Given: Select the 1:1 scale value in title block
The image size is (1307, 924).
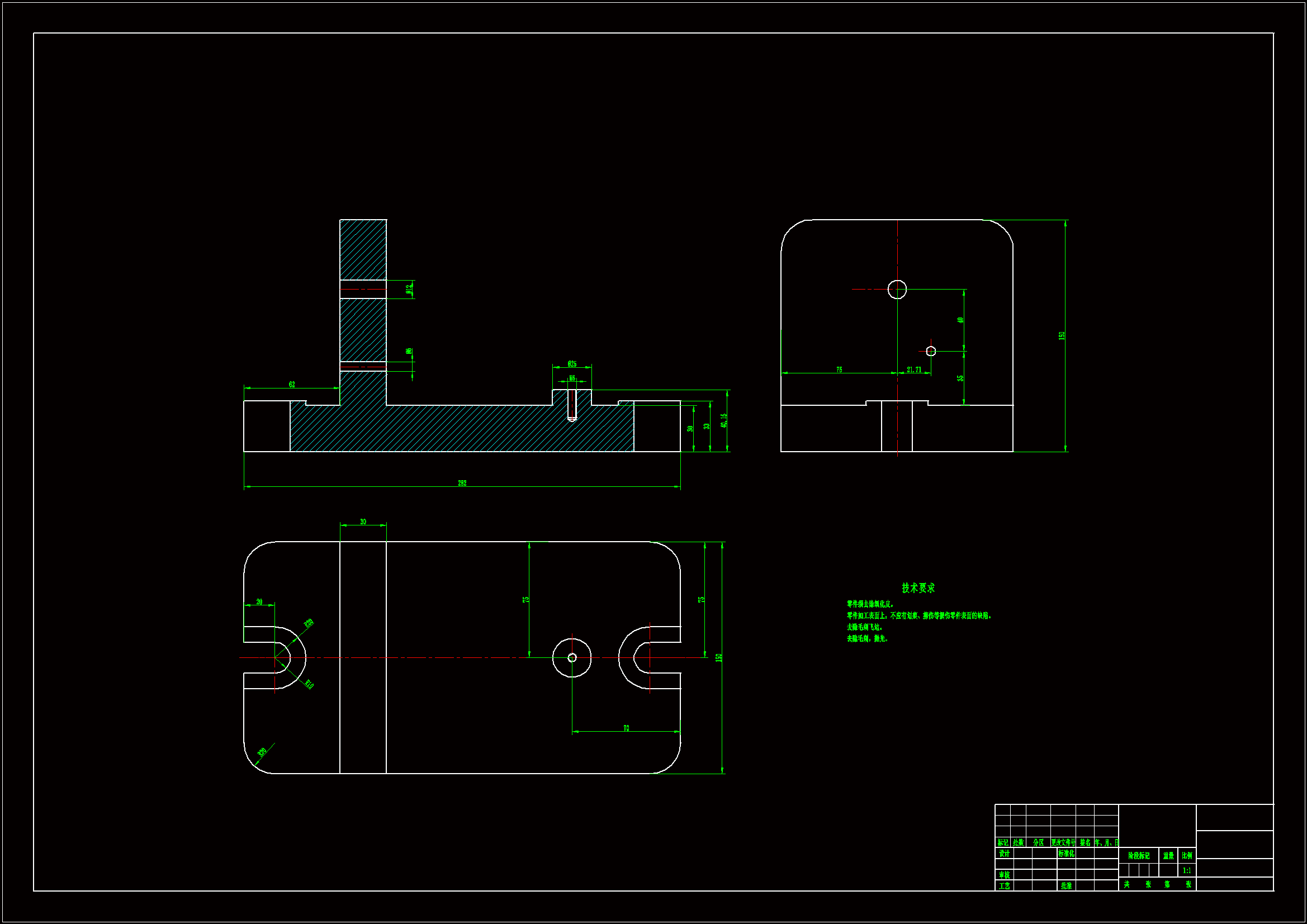Looking at the screenshot, I should click(1187, 870).
